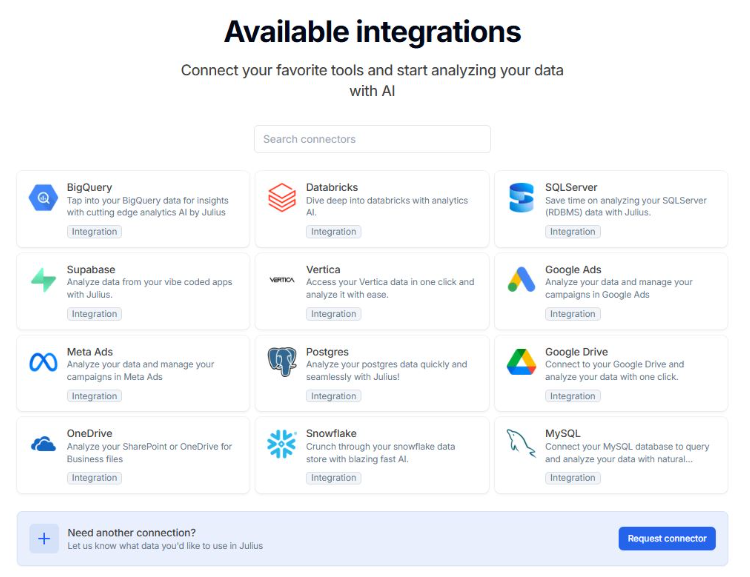Click the Snowflake icon
Viewport: 750px width, 577px height.
pyautogui.click(x=282, y=444)
